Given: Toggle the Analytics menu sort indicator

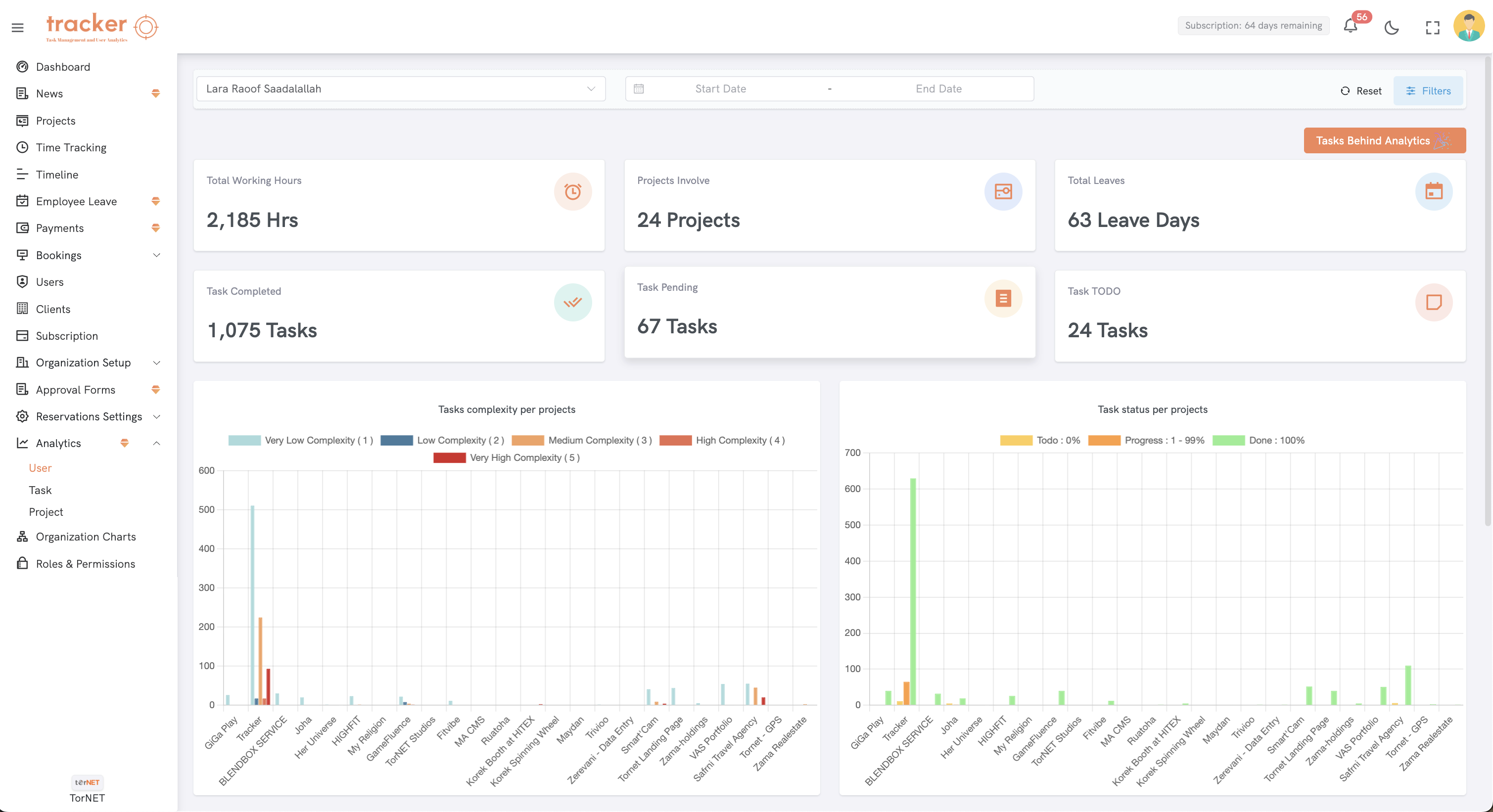Looking at the screenshot, I should [x=125, y=443].
